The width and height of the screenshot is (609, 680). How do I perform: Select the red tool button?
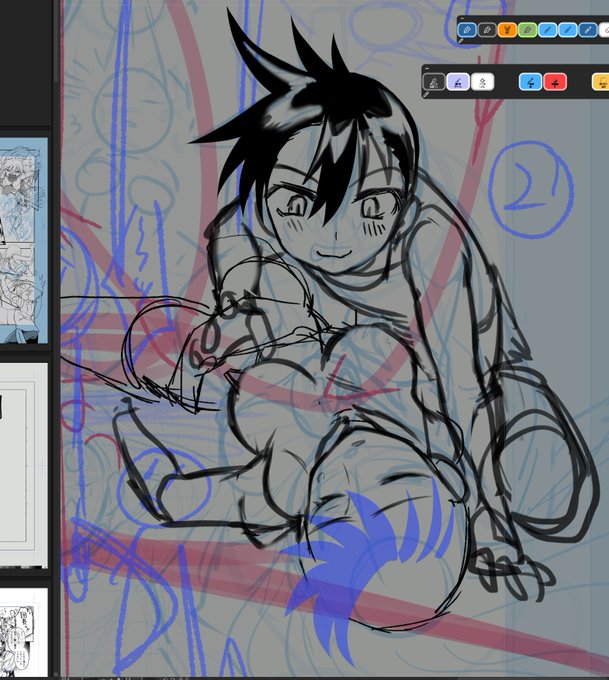click(x=555, y=82)
